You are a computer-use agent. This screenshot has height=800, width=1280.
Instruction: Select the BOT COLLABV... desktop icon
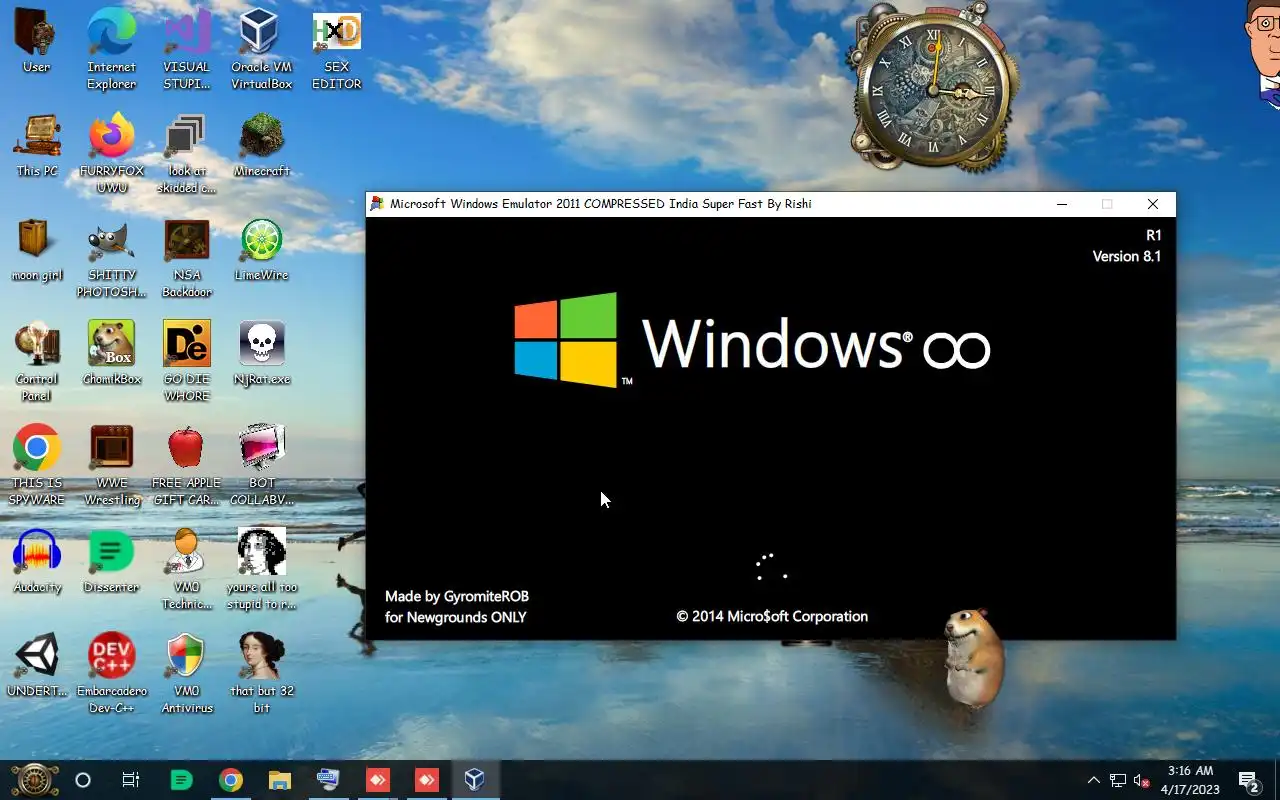[x=261, y=466]
